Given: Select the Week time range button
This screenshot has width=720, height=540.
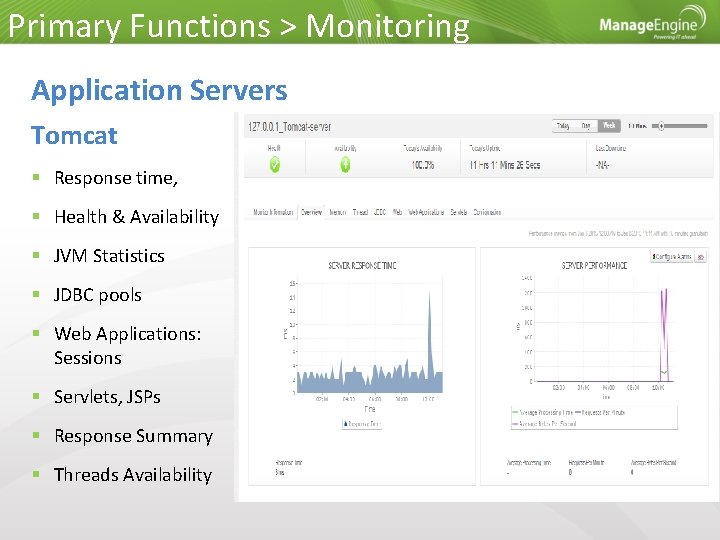Looking at the screenshot, I should pos(609,126).
